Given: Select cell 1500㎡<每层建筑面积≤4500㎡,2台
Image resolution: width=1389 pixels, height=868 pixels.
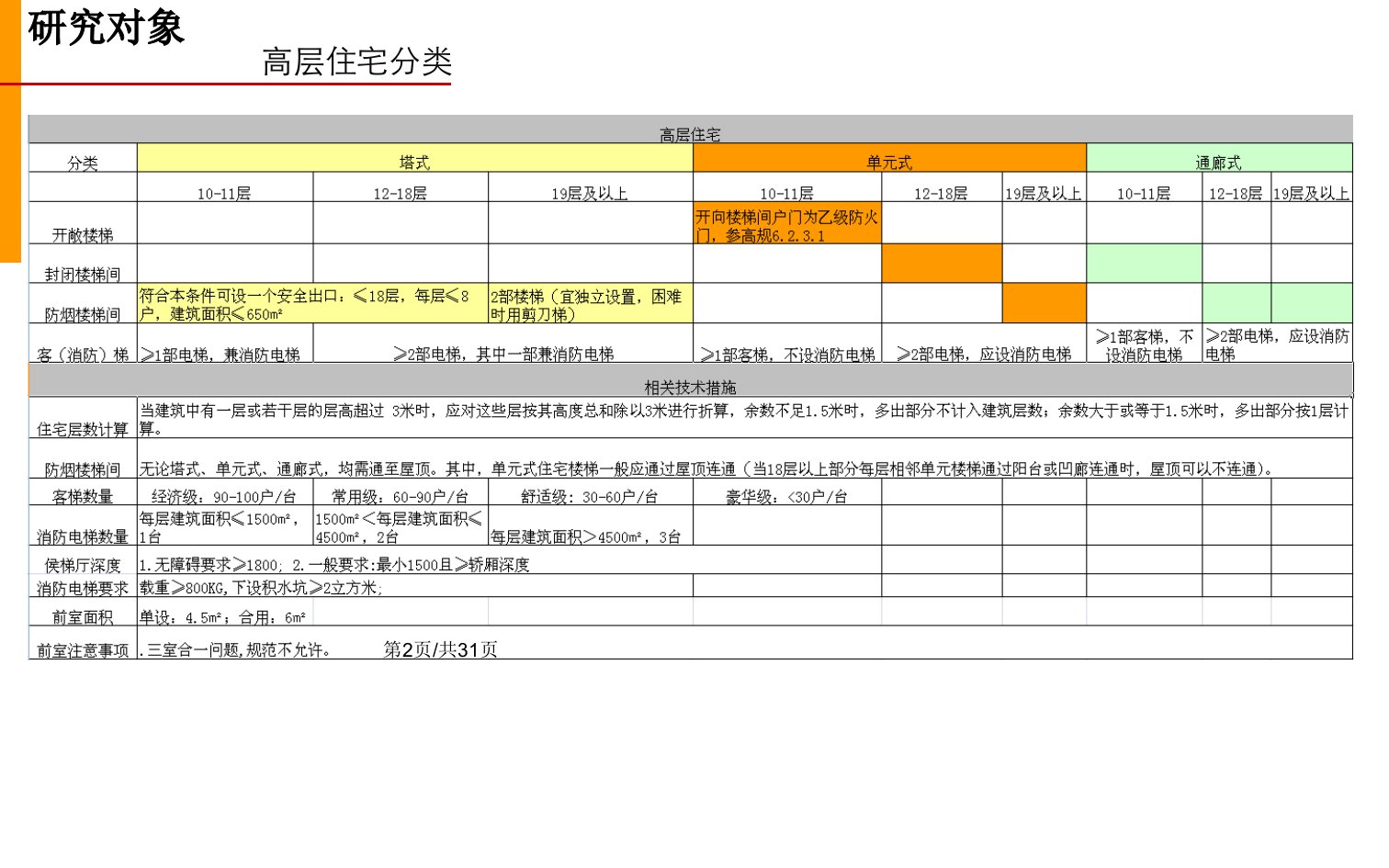Looking at the screenshot, I should tap(400, 526).
